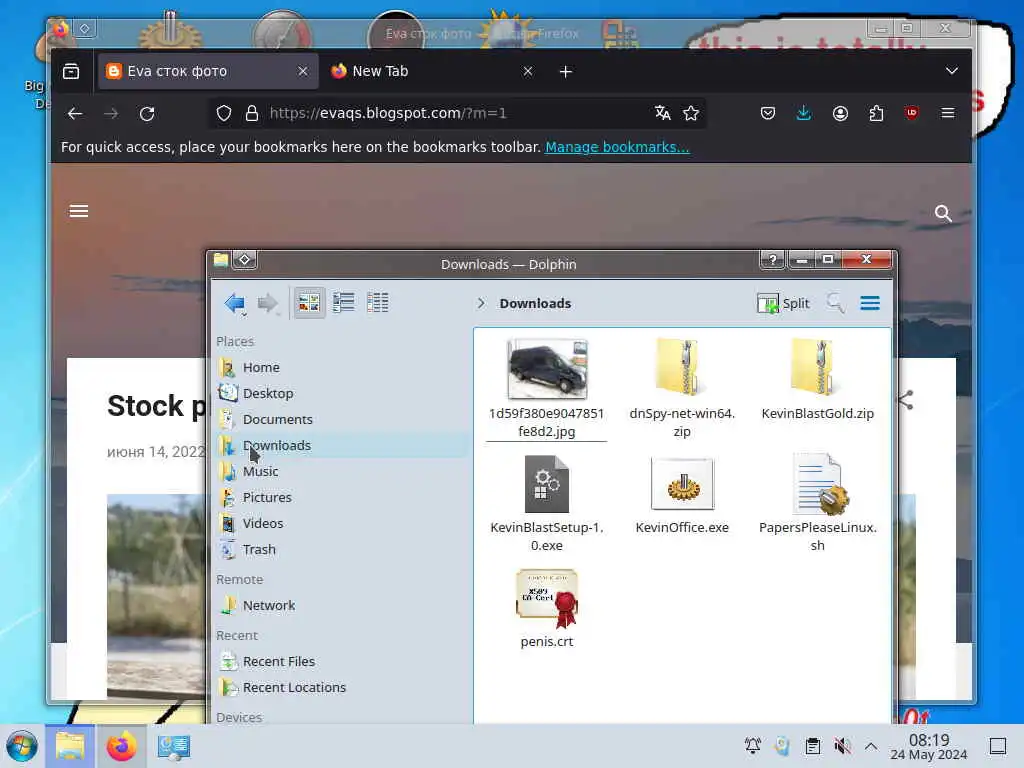This screenshot has height=768, width=1024.
Task: Open Firefox extensions puzzle icon
Action: [x=876, y=114]
